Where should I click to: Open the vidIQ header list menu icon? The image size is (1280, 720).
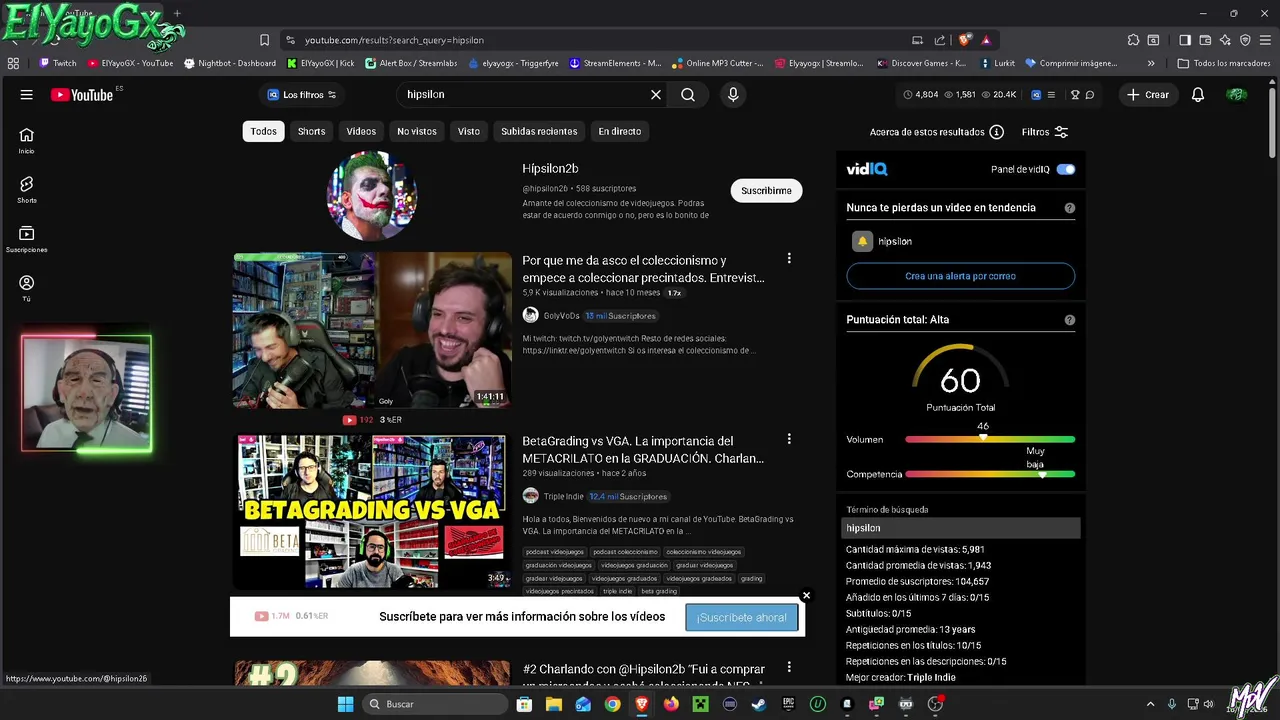[1053, 94]
